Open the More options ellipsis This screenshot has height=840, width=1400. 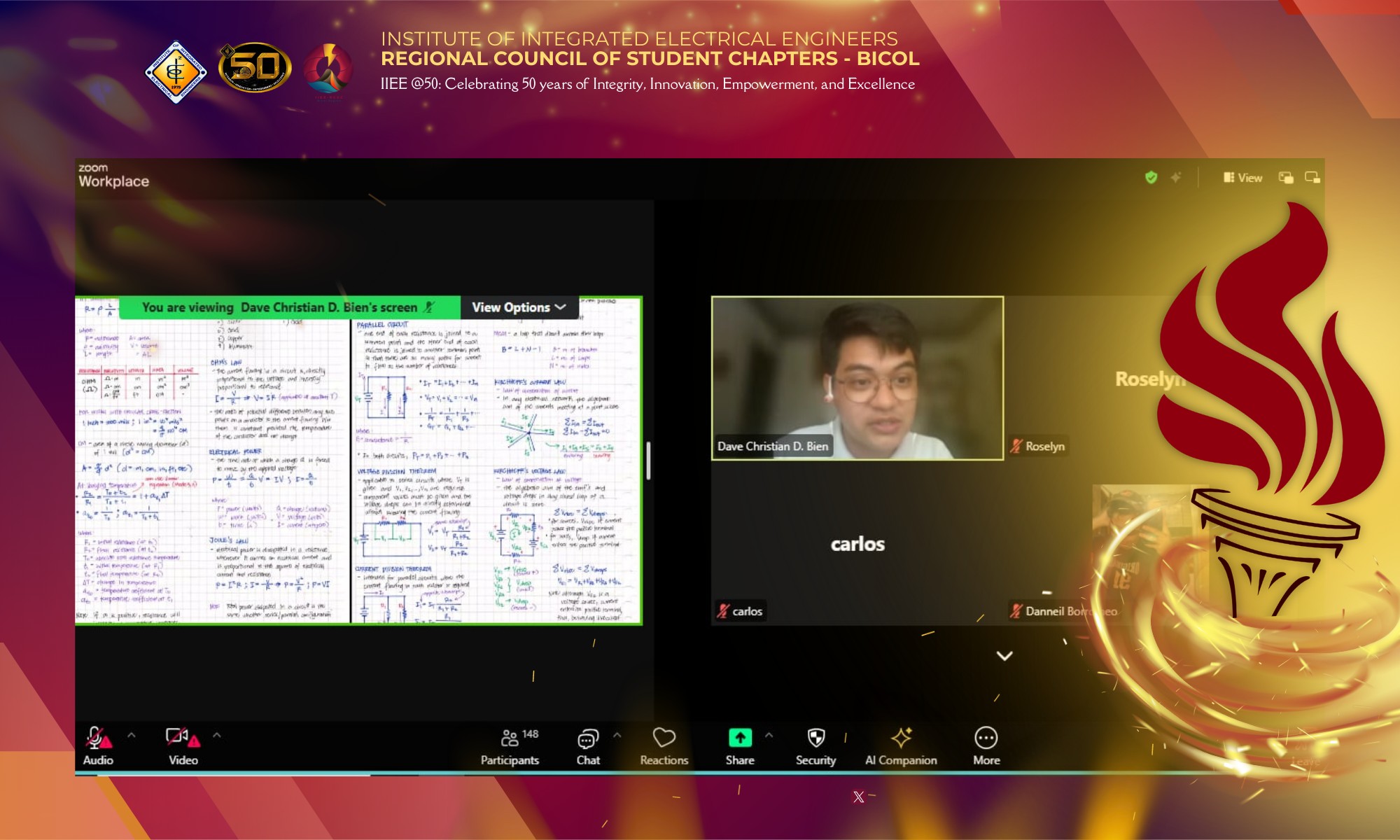tap(986, 738)
